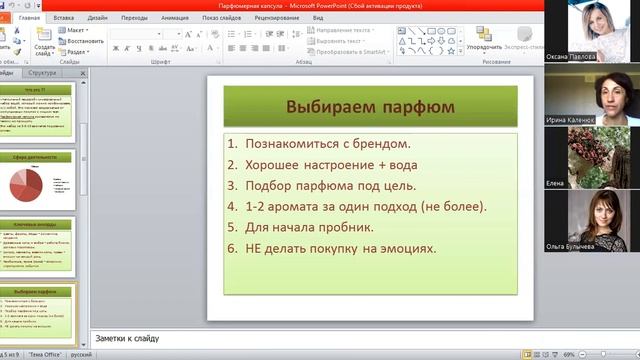Image resolution: width=640 pixels, height=360 pixels.
Task: Toggle justify text alignment
Action: pyautogui.click(x=266, y=49)
